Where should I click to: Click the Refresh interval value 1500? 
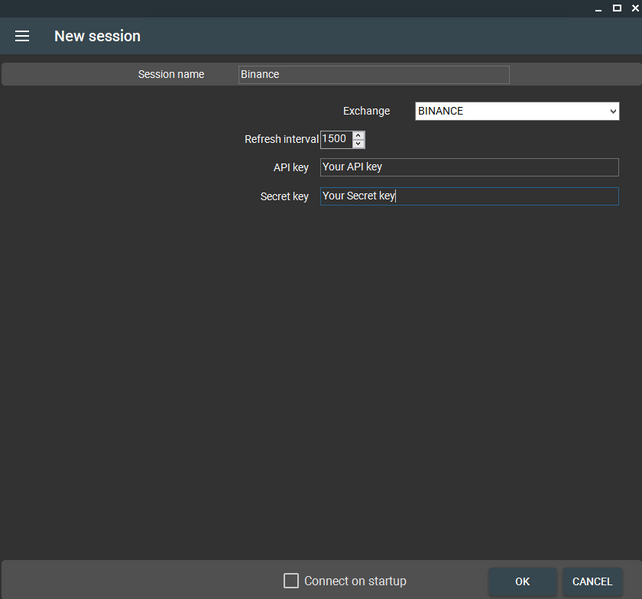(335, 139)
